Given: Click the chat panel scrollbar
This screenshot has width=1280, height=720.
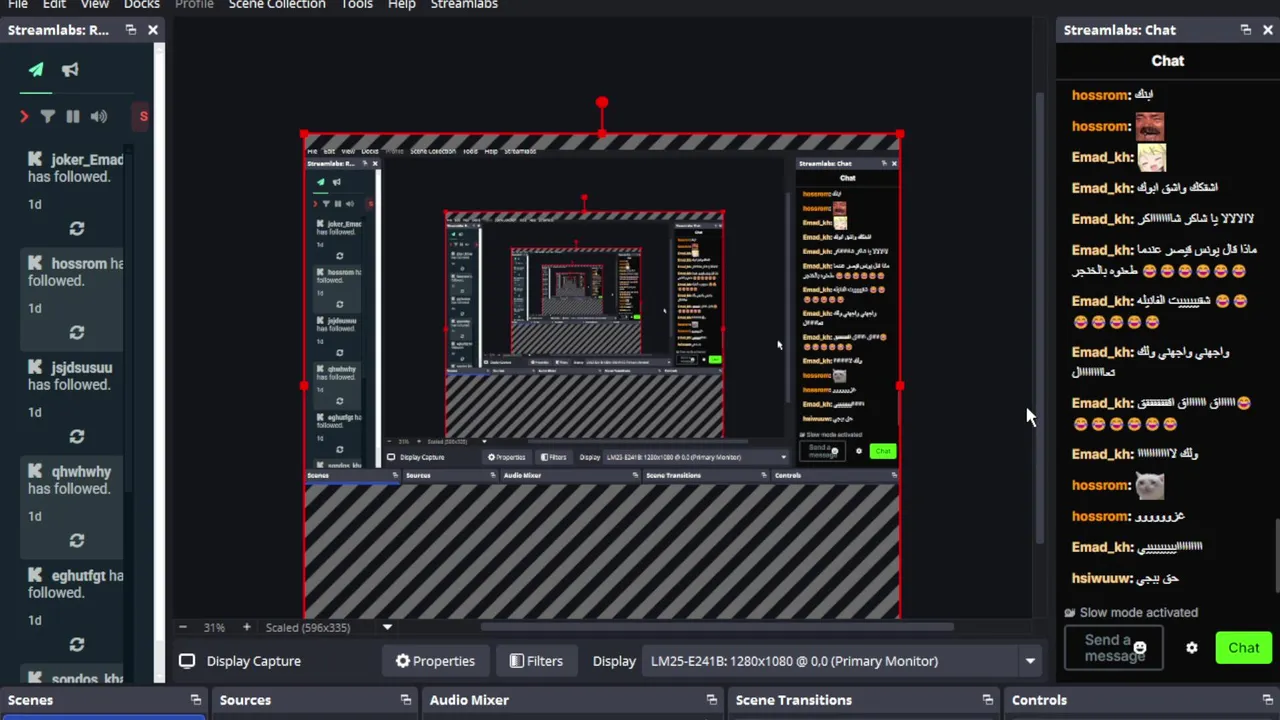Looking at the screenshot, I should (x=1276, y=557).
